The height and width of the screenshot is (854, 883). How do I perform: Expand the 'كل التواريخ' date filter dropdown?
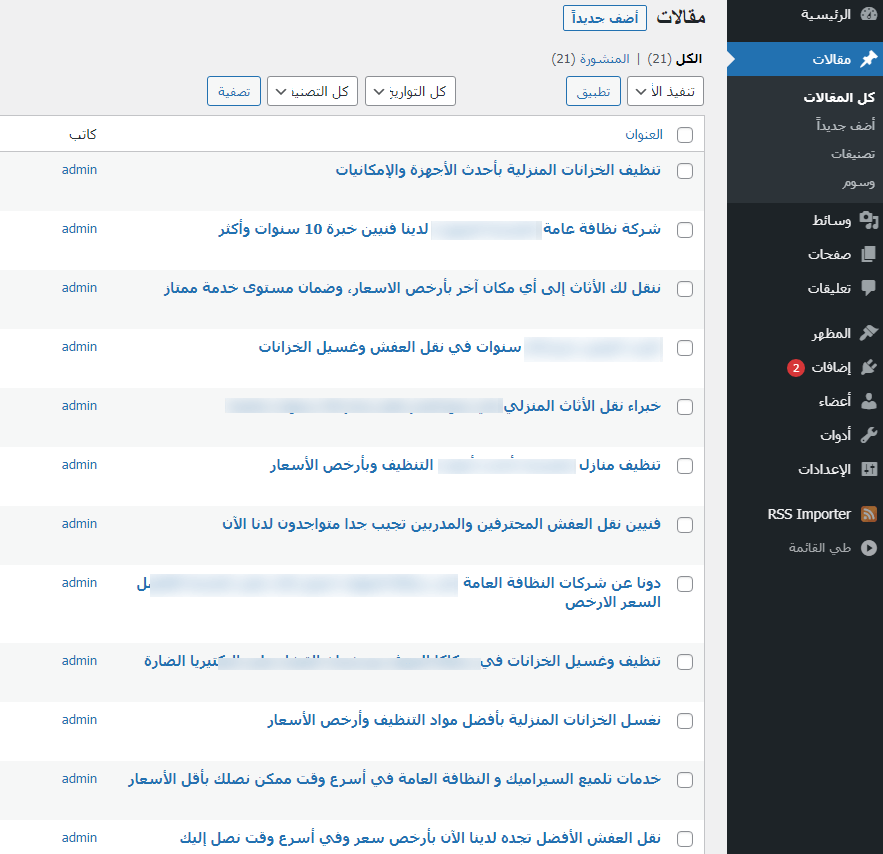tap(410, 92)
